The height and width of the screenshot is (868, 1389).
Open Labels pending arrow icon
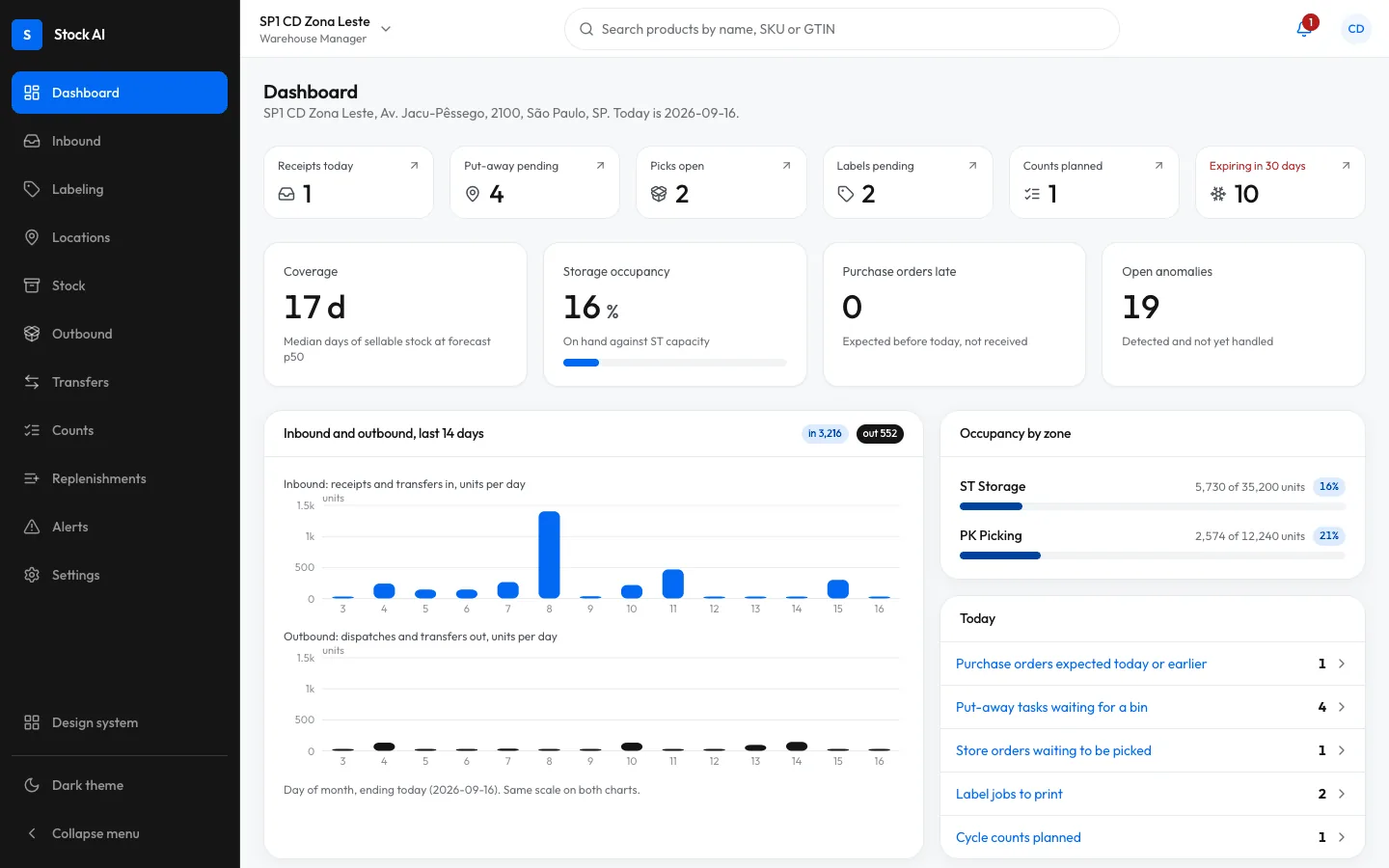pos(972,166)
